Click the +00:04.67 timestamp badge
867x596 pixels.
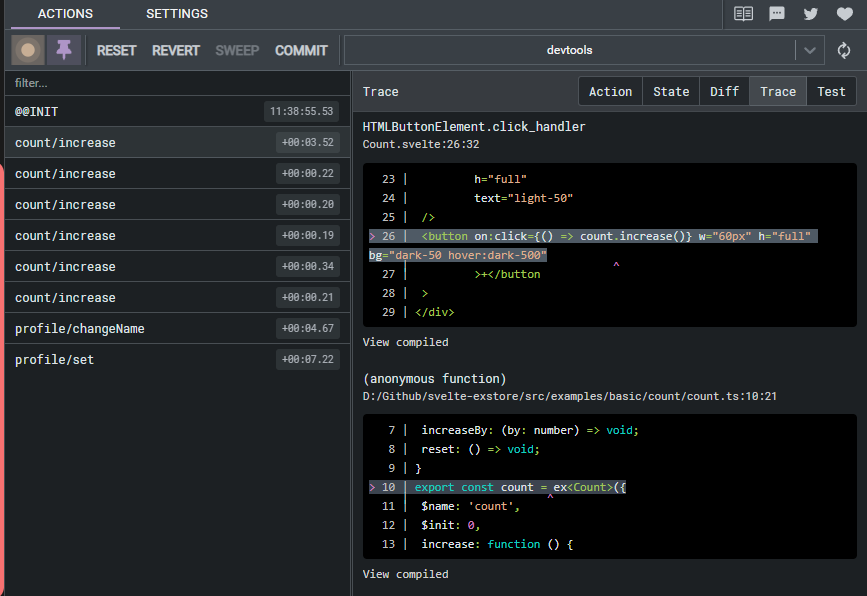[307, 328]
